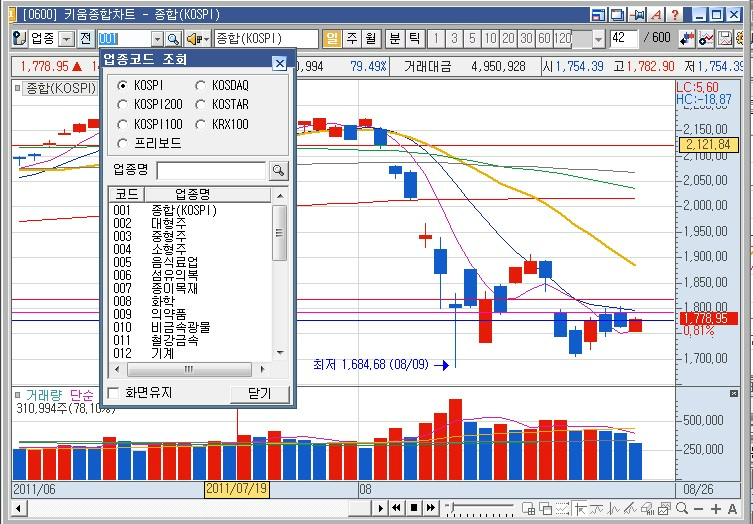This screenshot has height=524, width=753.
Task: Click the 업종명 search input field
Action: [x=211, y=171]
